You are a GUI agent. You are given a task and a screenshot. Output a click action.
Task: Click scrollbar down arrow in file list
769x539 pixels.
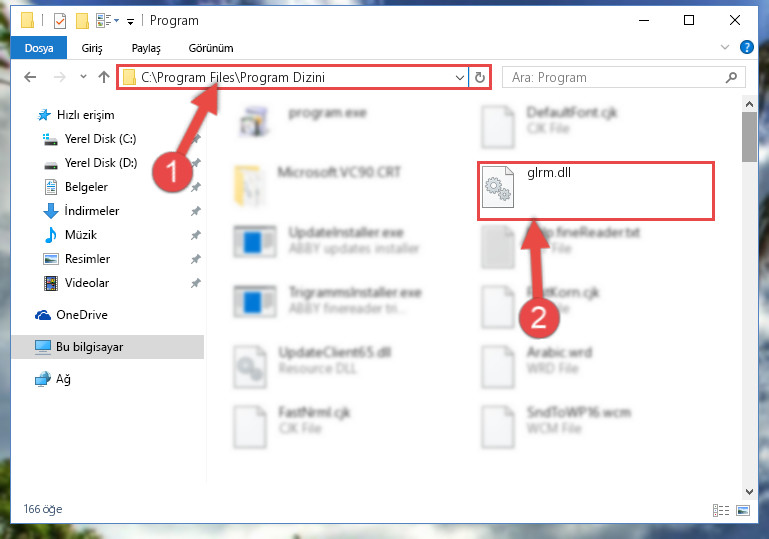click(x=749, y=491)
